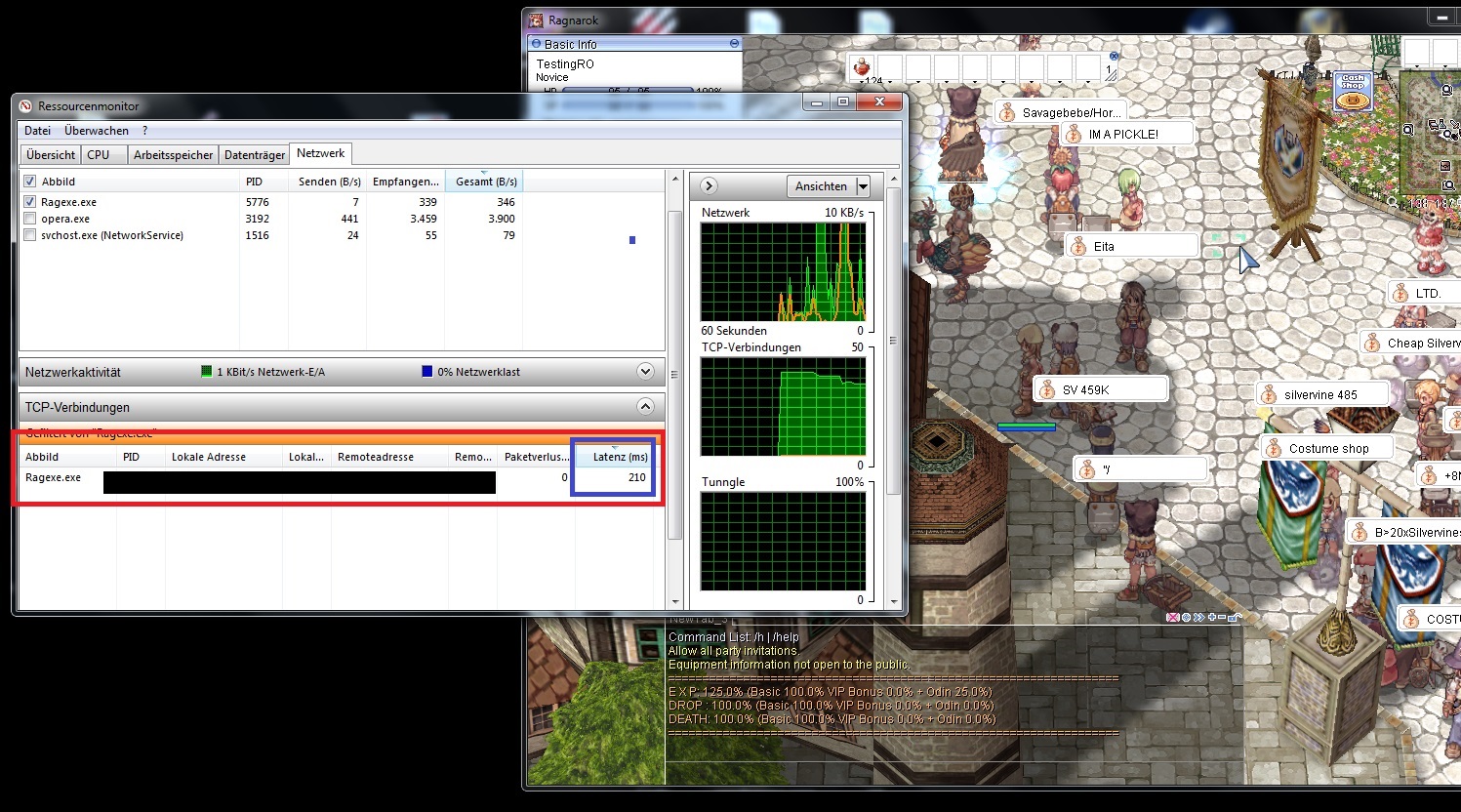
Task: Open the Cash Shop icon
Action: 1353,91
